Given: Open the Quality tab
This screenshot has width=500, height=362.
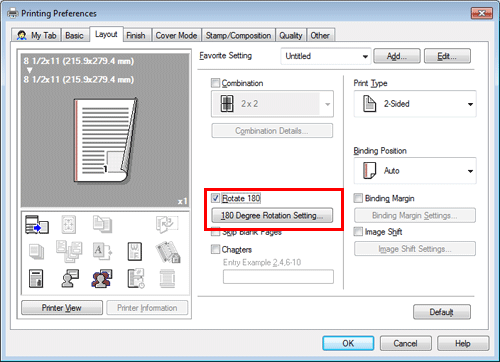Looking at the screenshot, I should [291, 35].
